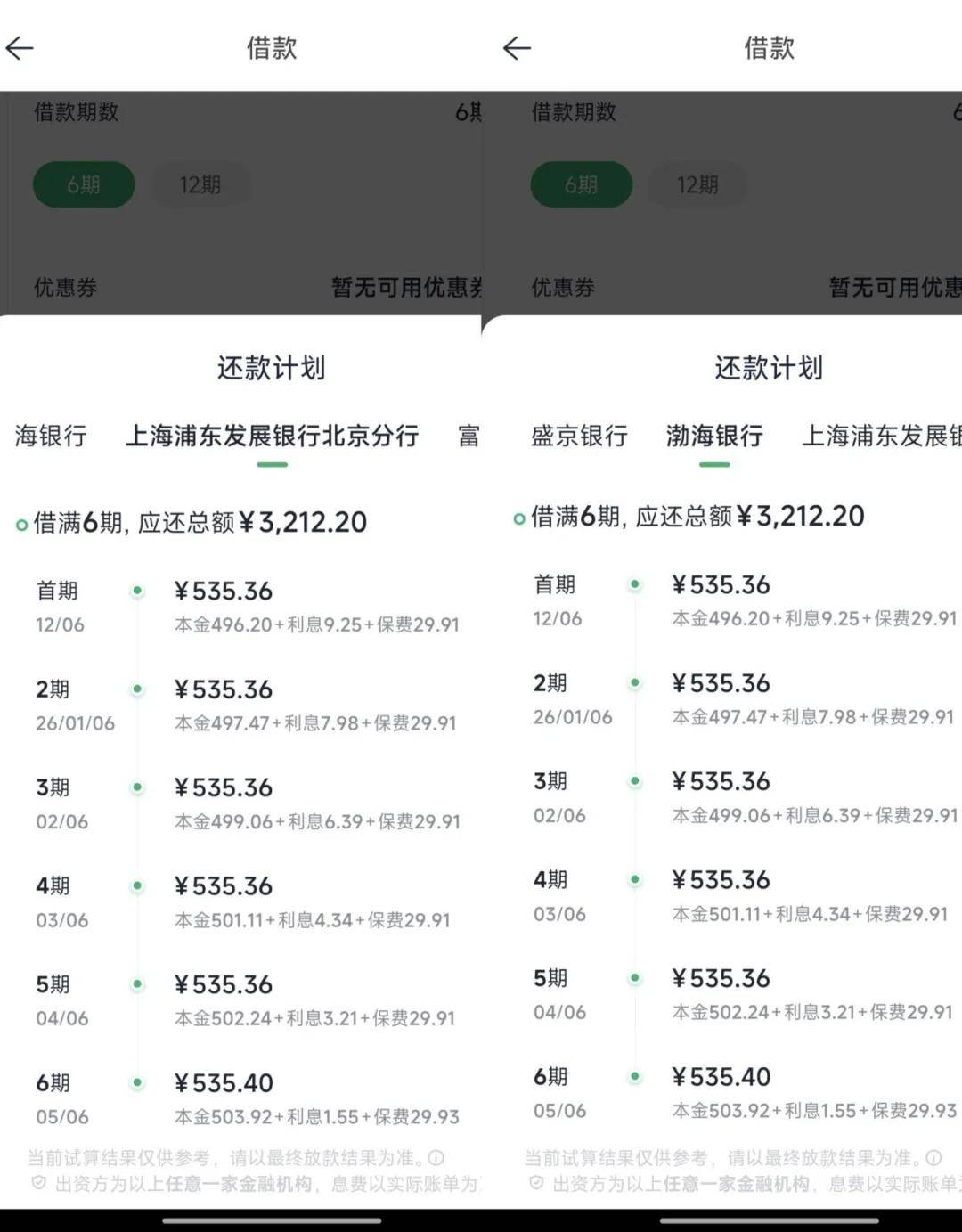Viewport: 962px width, 1232px height.
Task: Switch to 上海浦东发展银行北京分行 tab
Action: coord(272,436)
